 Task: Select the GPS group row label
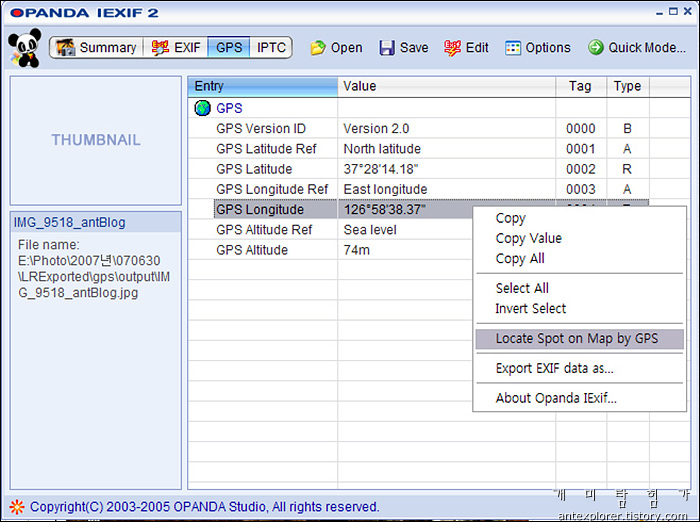[229, 108]
